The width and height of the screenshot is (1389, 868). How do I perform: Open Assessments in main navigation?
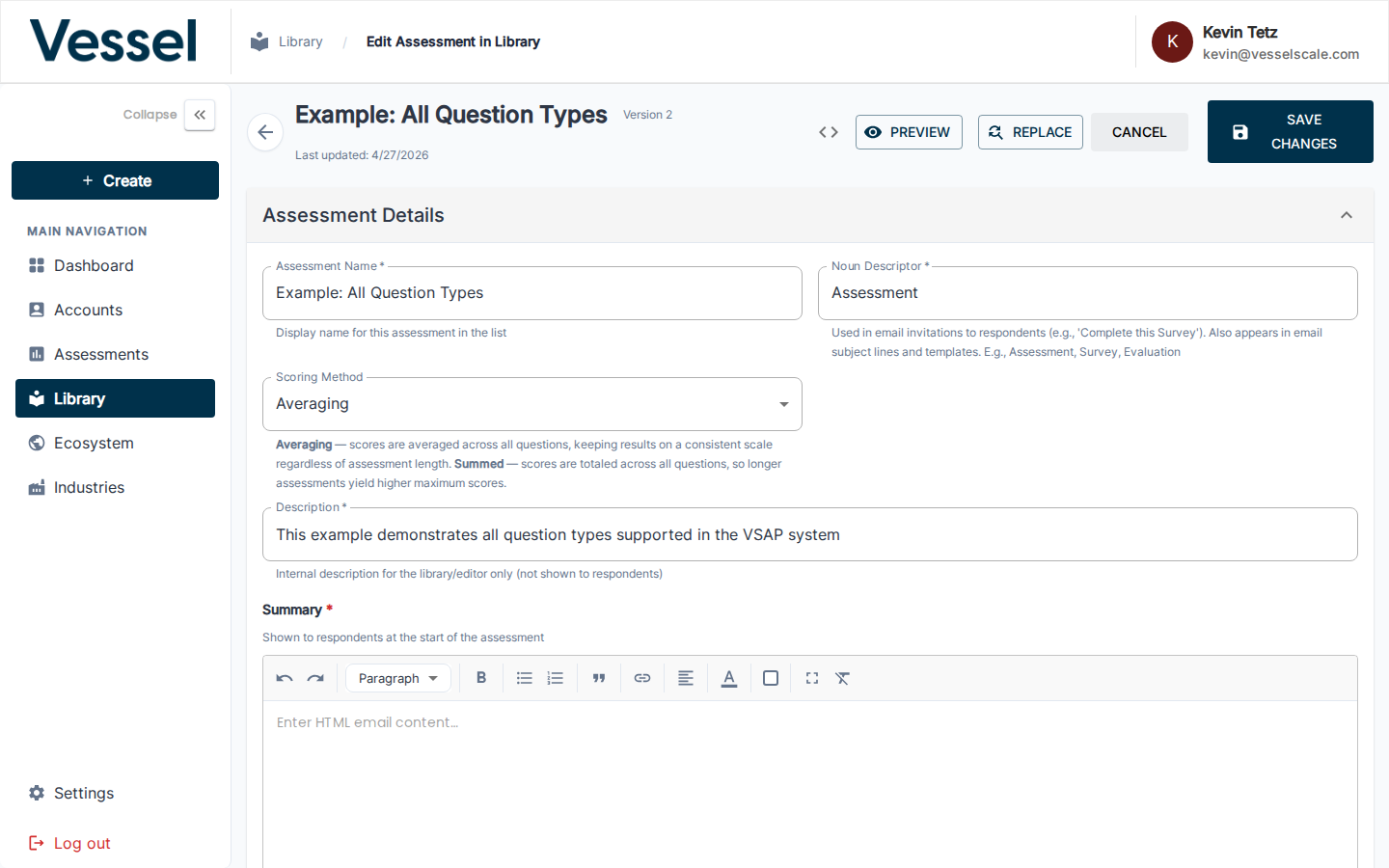pyautogui.click(x=115, y=354)
